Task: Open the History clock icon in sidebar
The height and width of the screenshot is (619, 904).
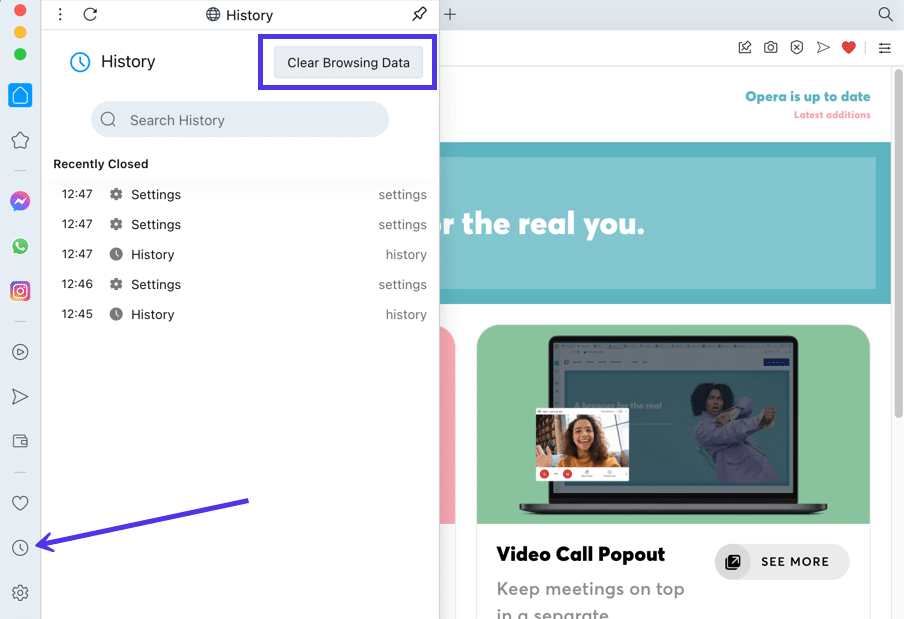Action: click(20, 547)
